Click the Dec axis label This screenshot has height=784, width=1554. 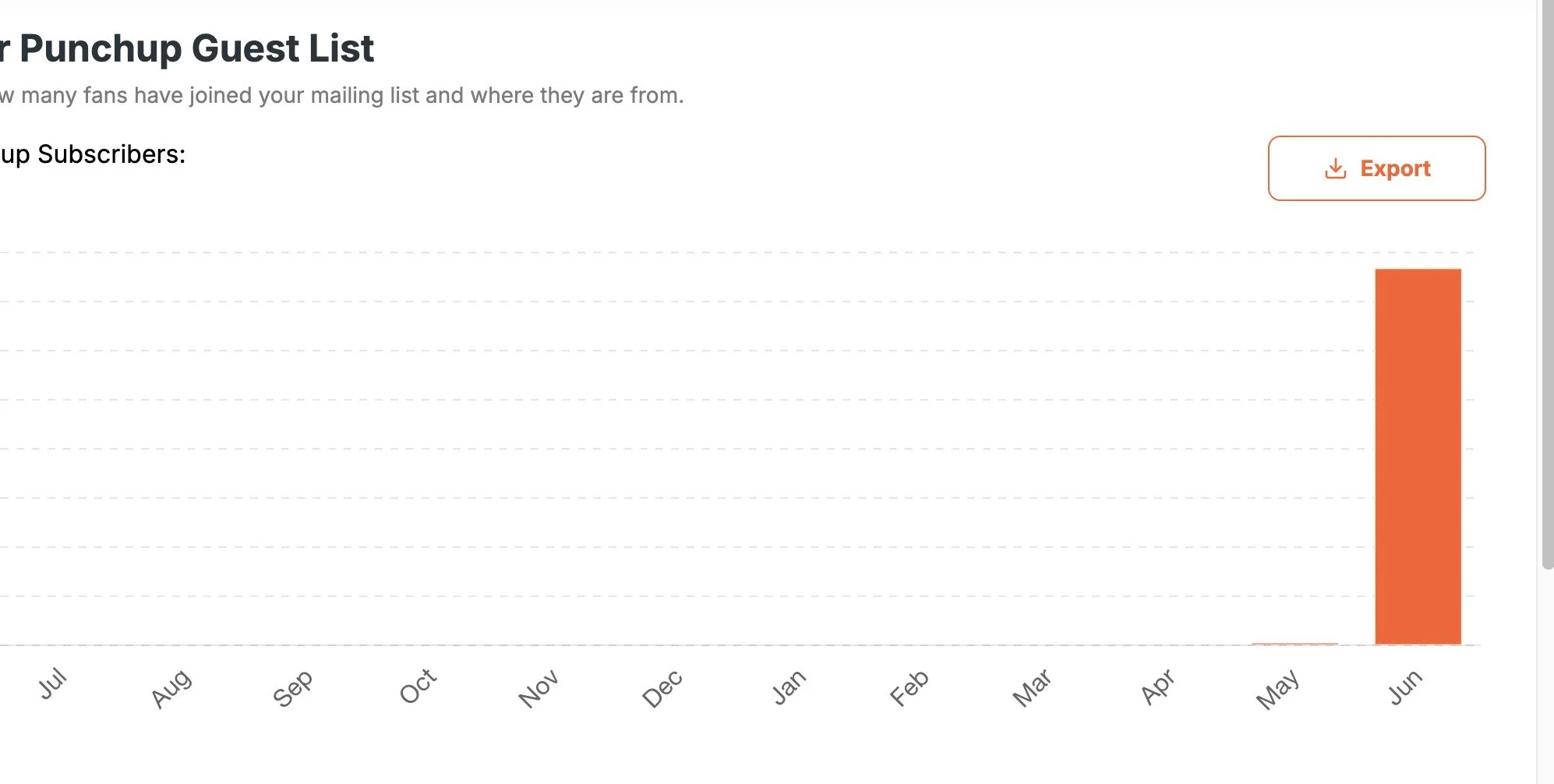[x=662, y=688]
